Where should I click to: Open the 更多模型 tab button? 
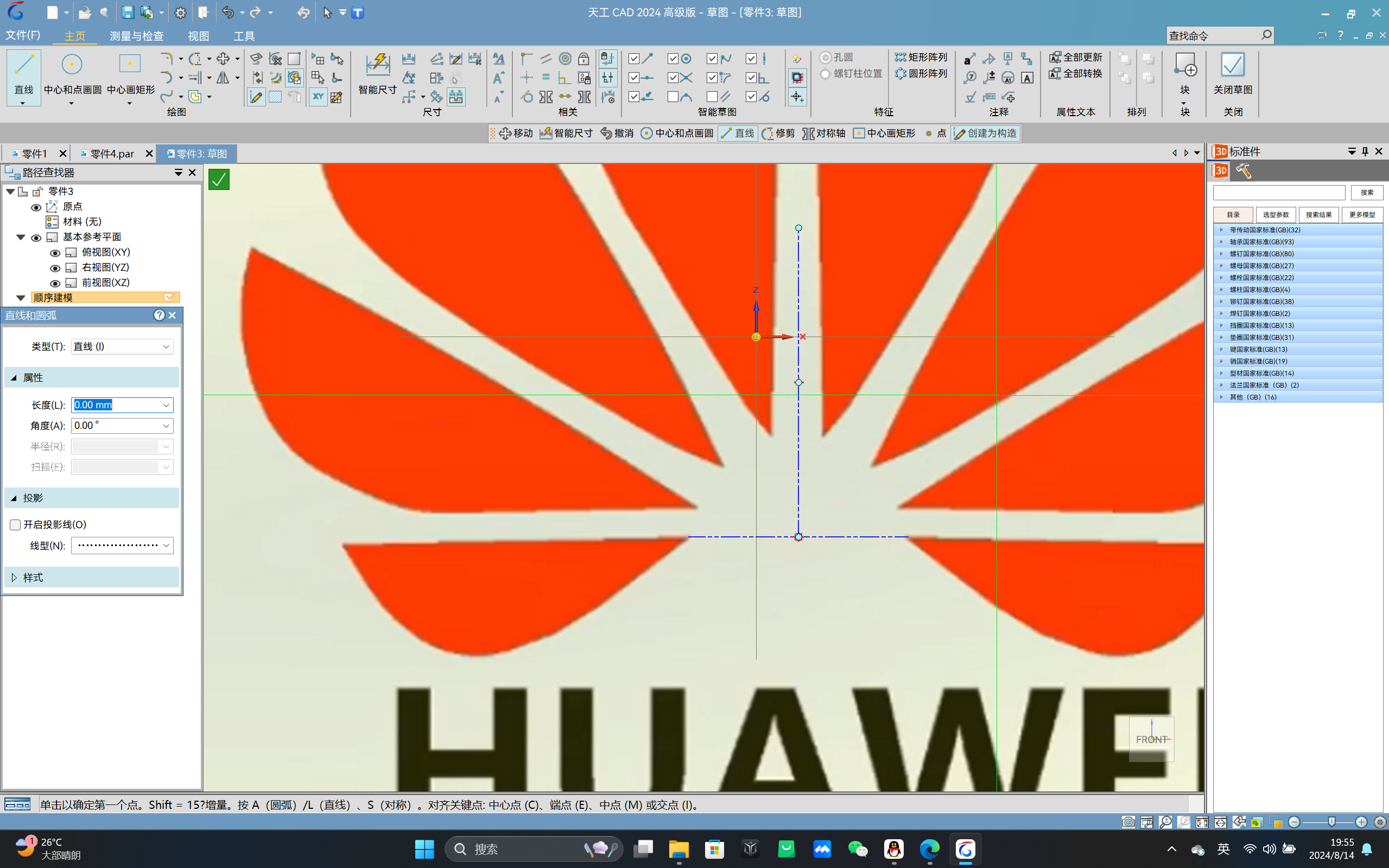1362,215
